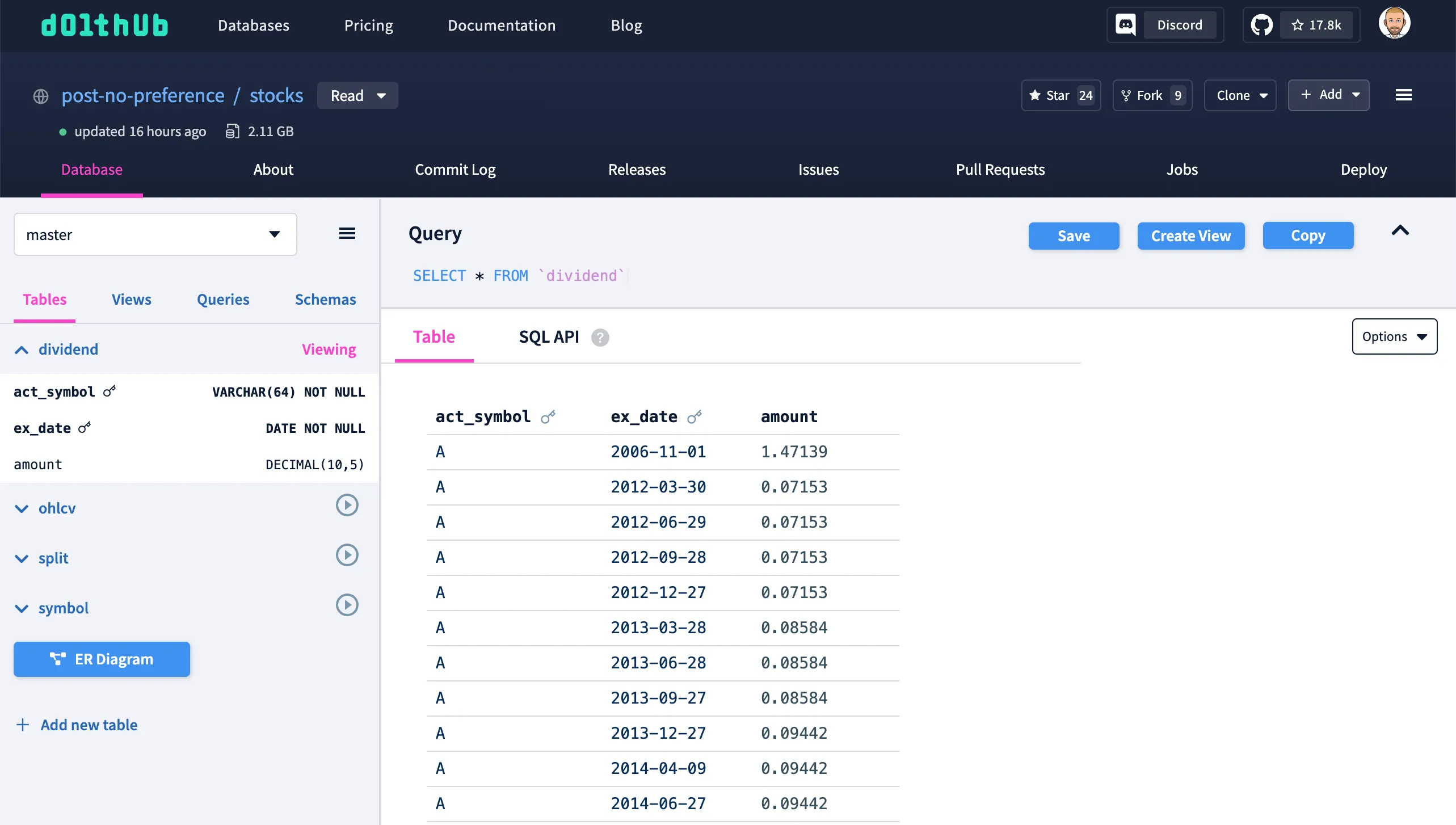Viewport: 1456px width, 825px height.
Task: Open the branch options hamburger icon
Action: (347, 233)
